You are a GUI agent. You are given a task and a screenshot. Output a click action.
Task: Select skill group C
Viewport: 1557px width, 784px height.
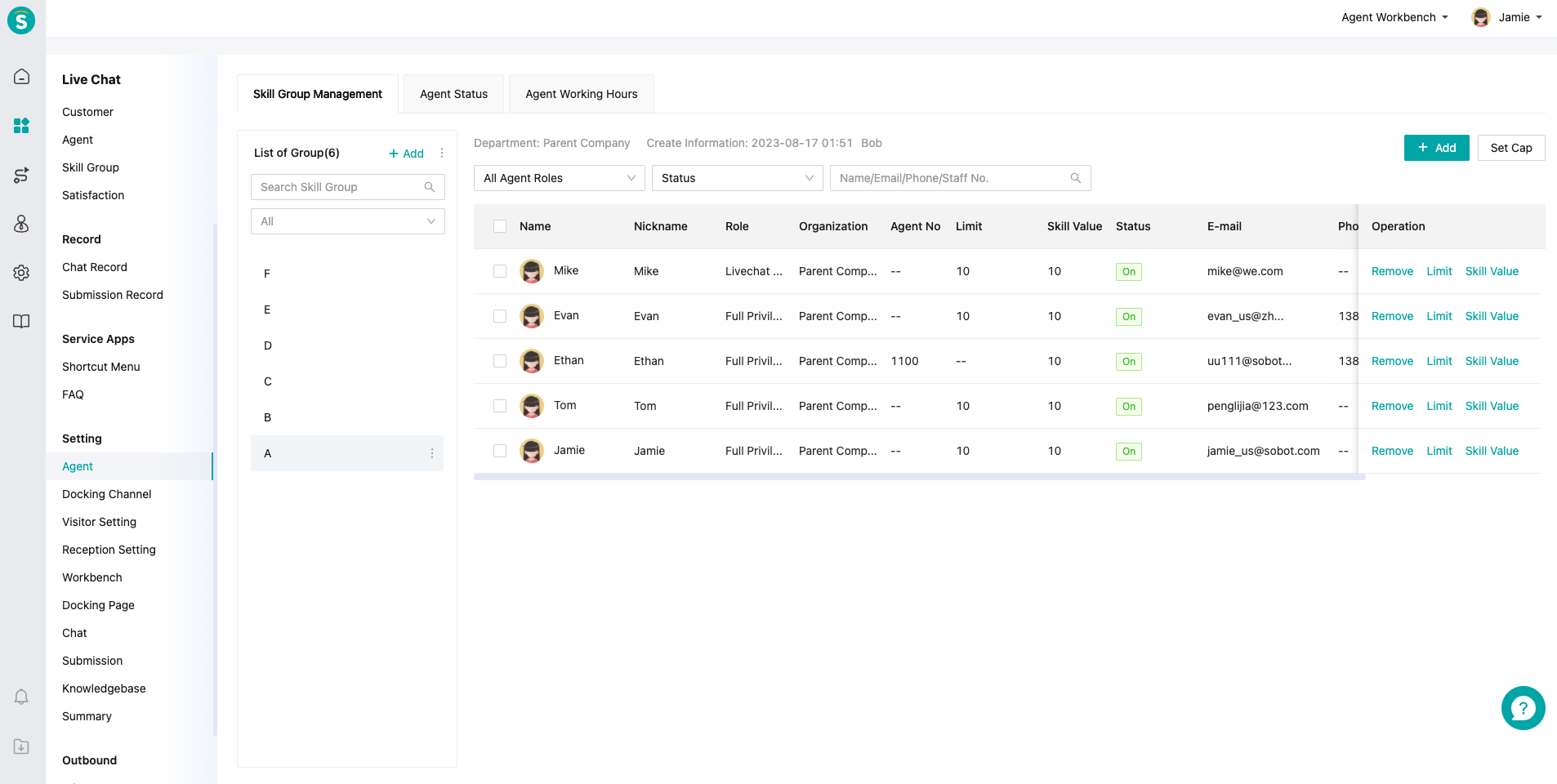[x=347, y=381]
